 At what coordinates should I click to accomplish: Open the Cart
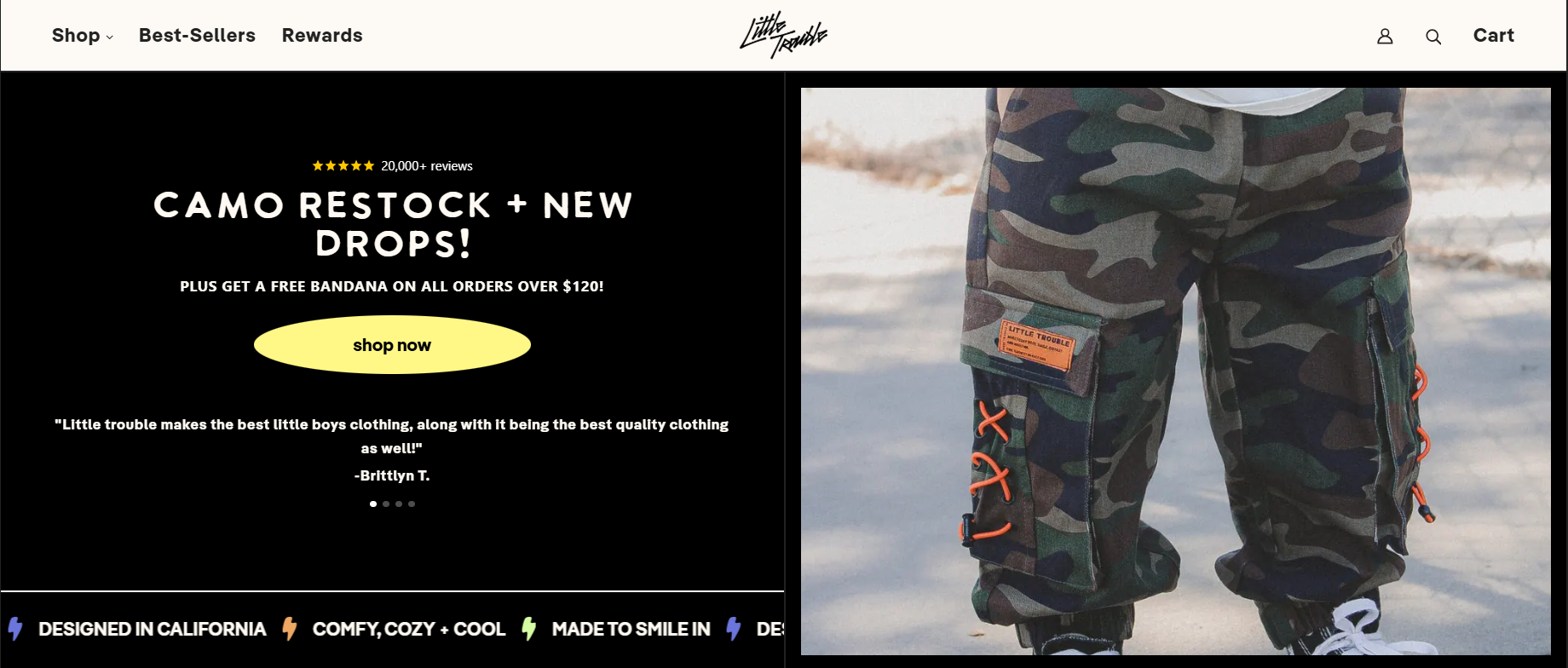(1493, 36)
